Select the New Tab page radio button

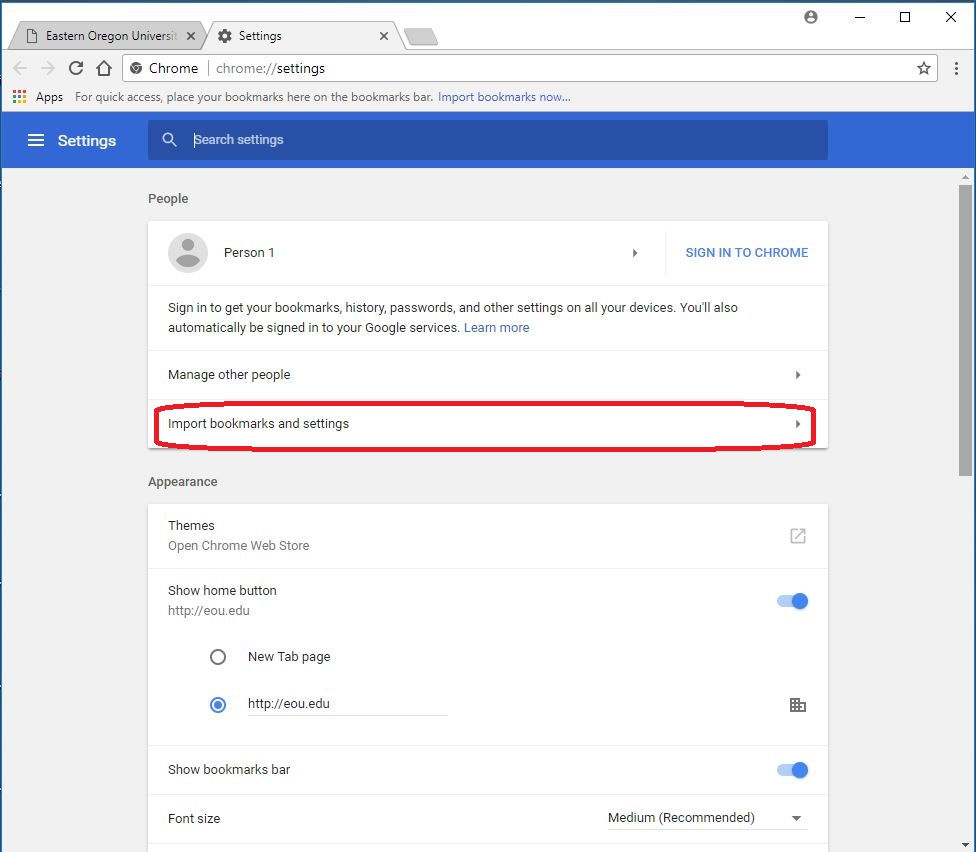click(x=218, y=657)
